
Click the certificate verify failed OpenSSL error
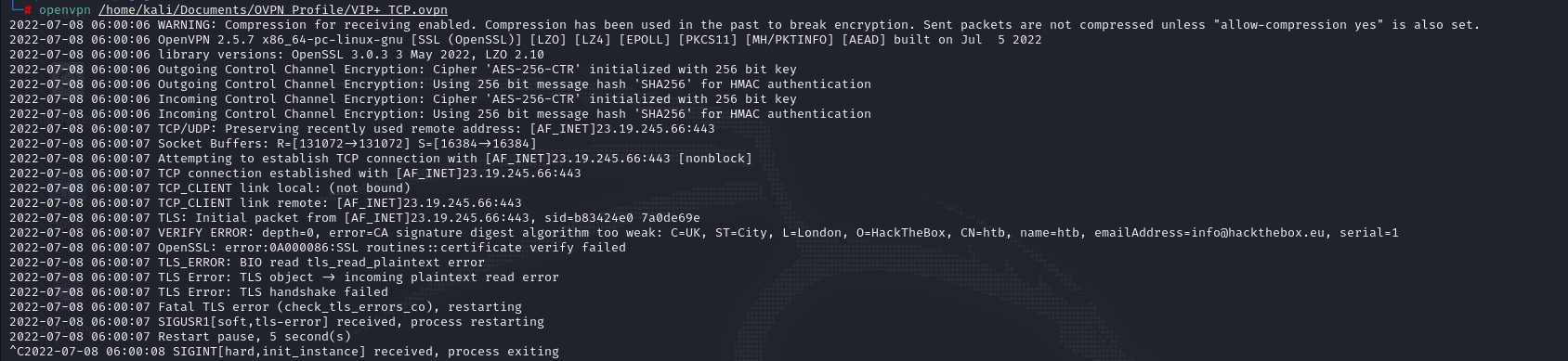[318, 248]
